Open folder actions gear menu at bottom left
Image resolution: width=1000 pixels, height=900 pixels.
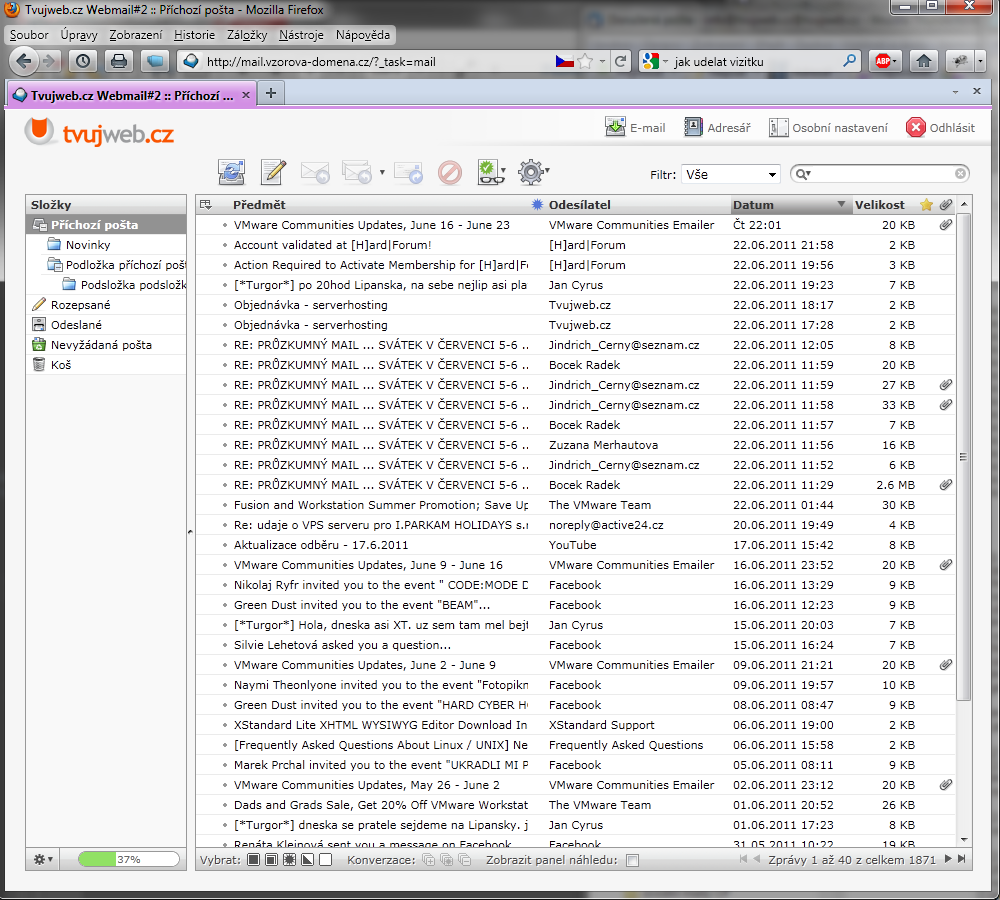tap(43, 859)
